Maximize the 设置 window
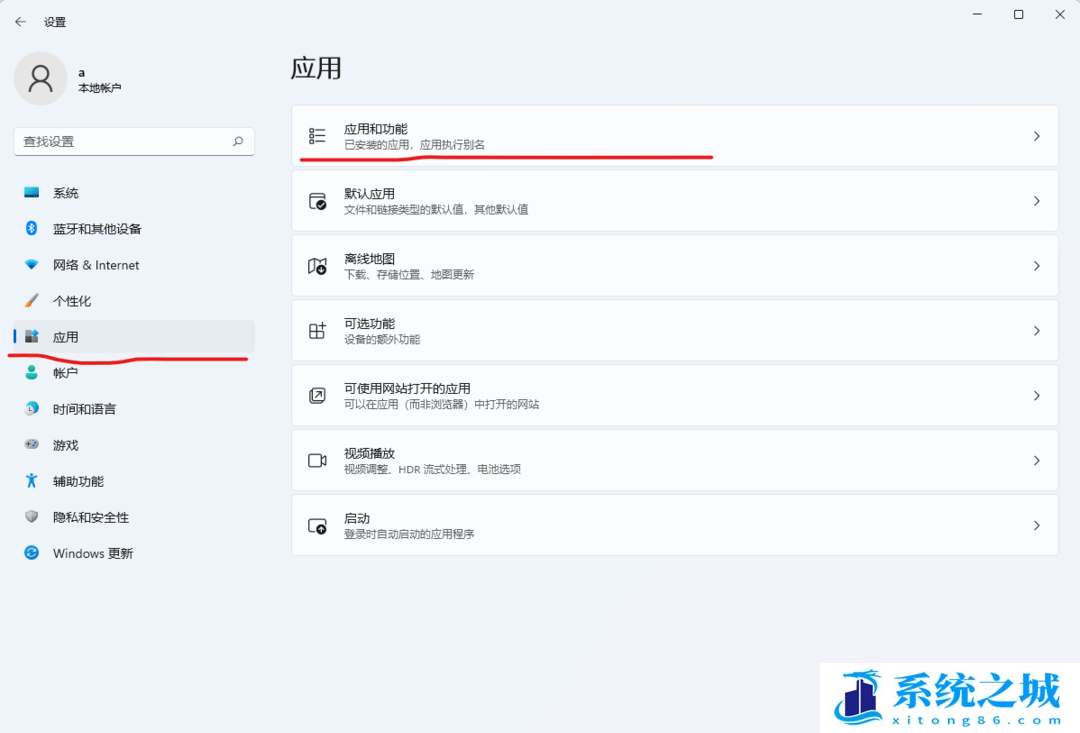This screenshot has width=1080, height=733. click(x=1018, y=14)
